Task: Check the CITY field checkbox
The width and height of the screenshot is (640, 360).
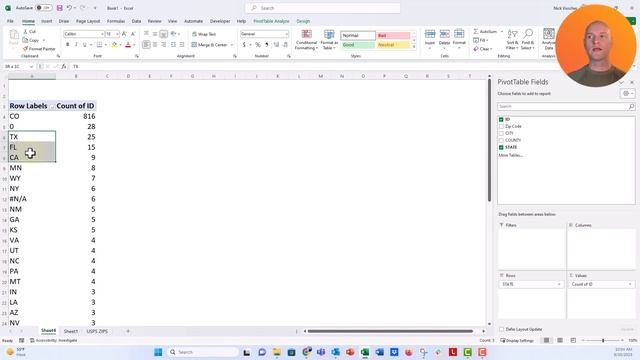Action: tap(501, 133)
